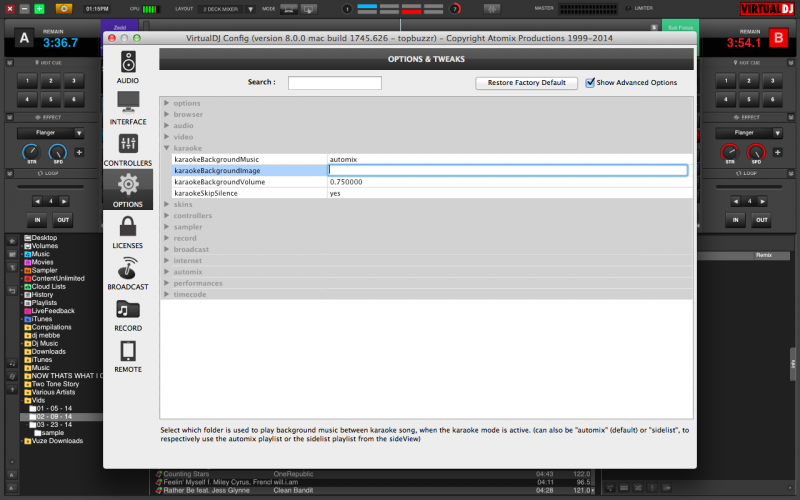800x500 pixels.
Task: Select ContentUnlimited in the folder tree
Action: [58, 279]
